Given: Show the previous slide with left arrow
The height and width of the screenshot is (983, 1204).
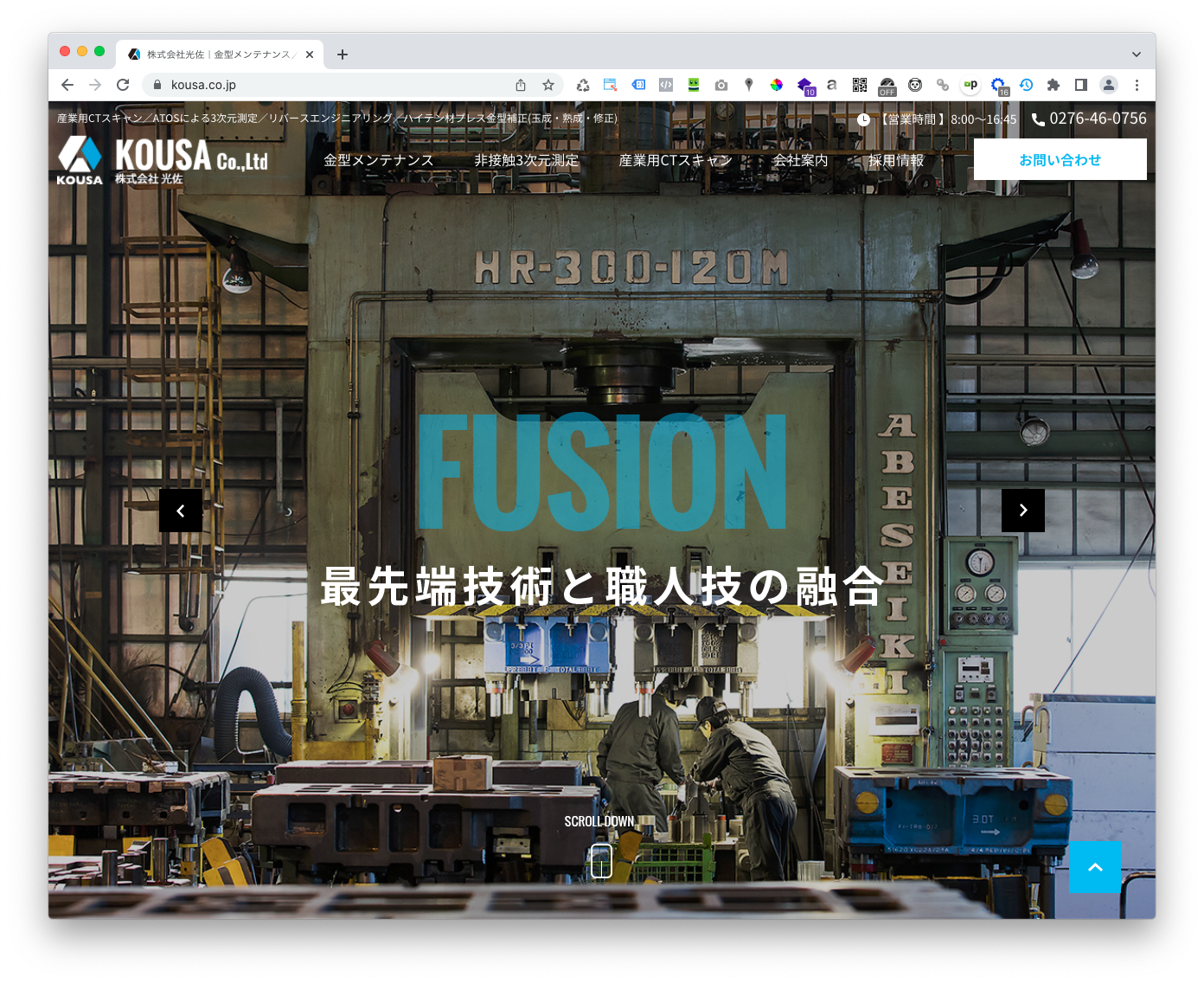Looking at the screenshot, I should [181, 511].
